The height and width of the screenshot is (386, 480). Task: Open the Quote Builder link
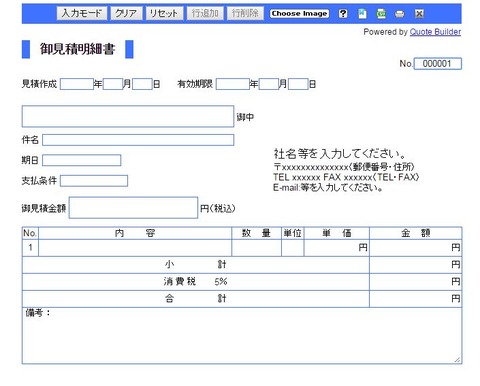coord(435,32)
